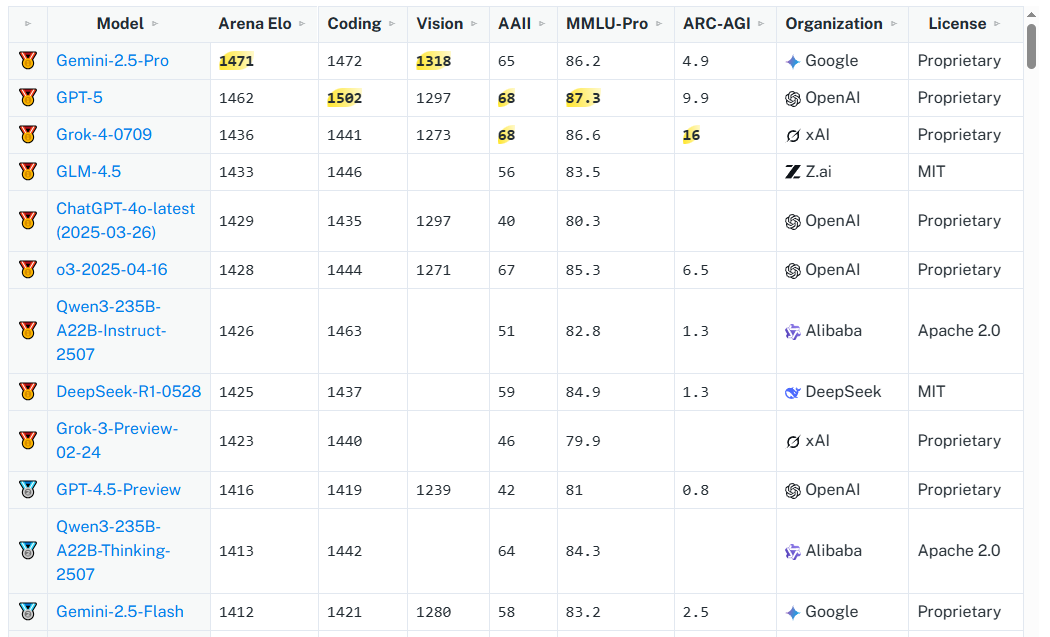Sort by the Arena Elo column arrow
The image size is (1050, 637).
point(303,24)
